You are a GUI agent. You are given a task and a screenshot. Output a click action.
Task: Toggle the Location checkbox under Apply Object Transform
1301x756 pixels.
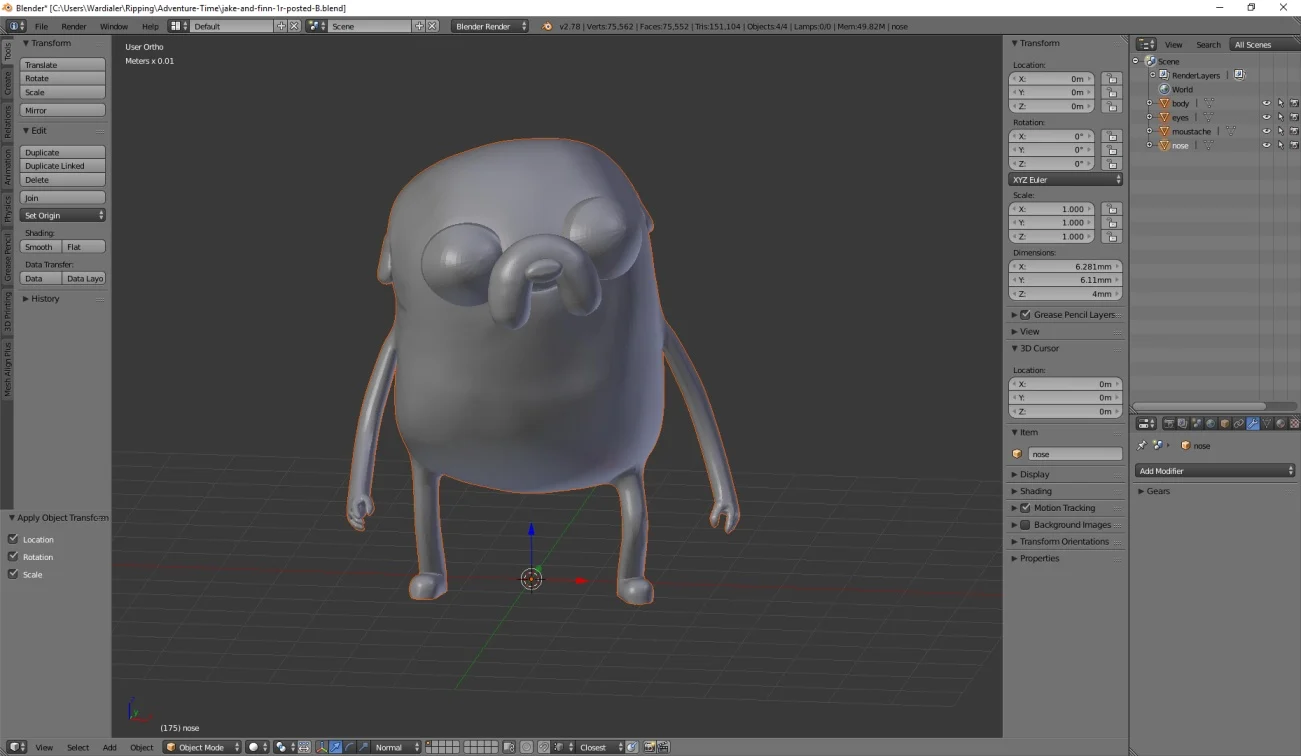[13, 539]
